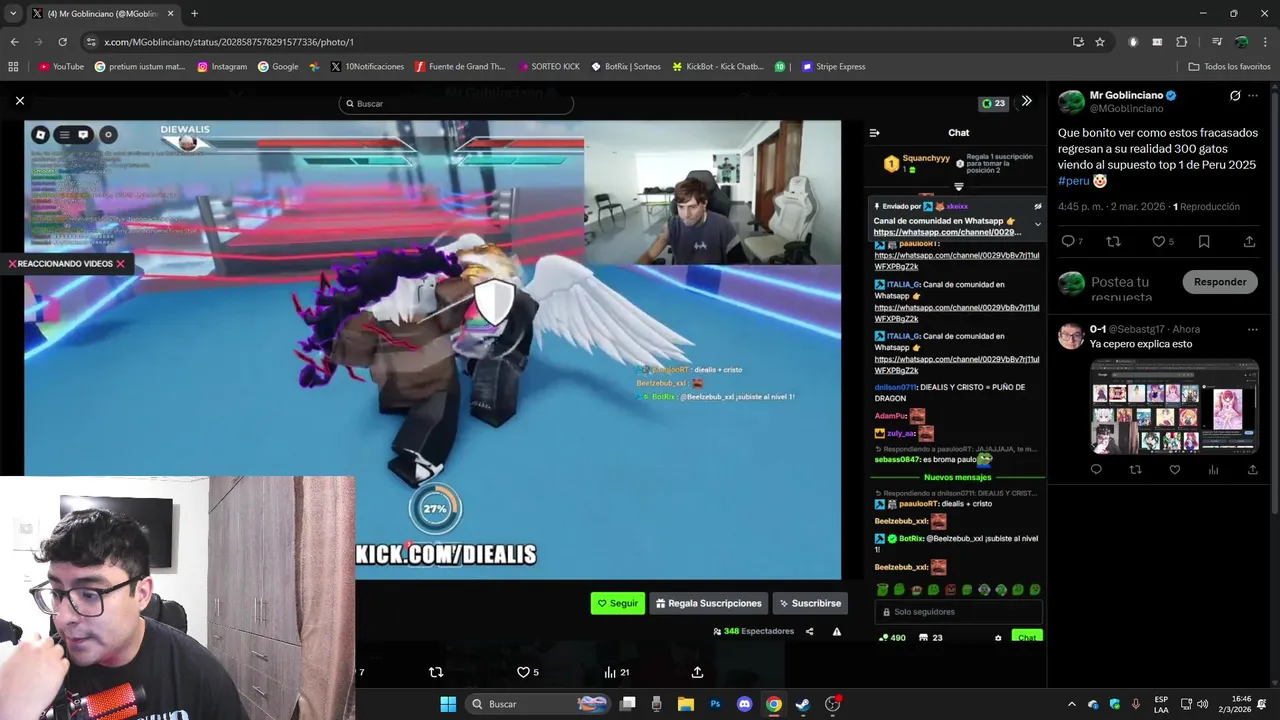The width and height of the screenshot is (1280, 720).
Task: Open the Chrome extensions puzzle icon
Action: pos(1181,42)
